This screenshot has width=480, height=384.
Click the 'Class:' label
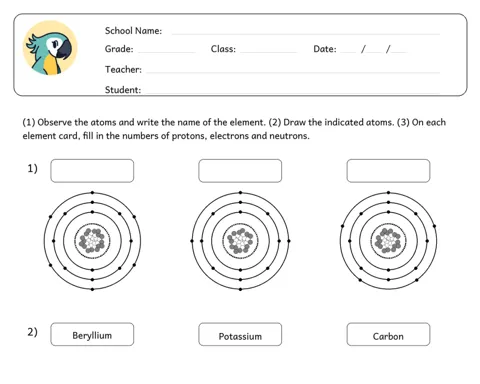[x=223, y=49]
